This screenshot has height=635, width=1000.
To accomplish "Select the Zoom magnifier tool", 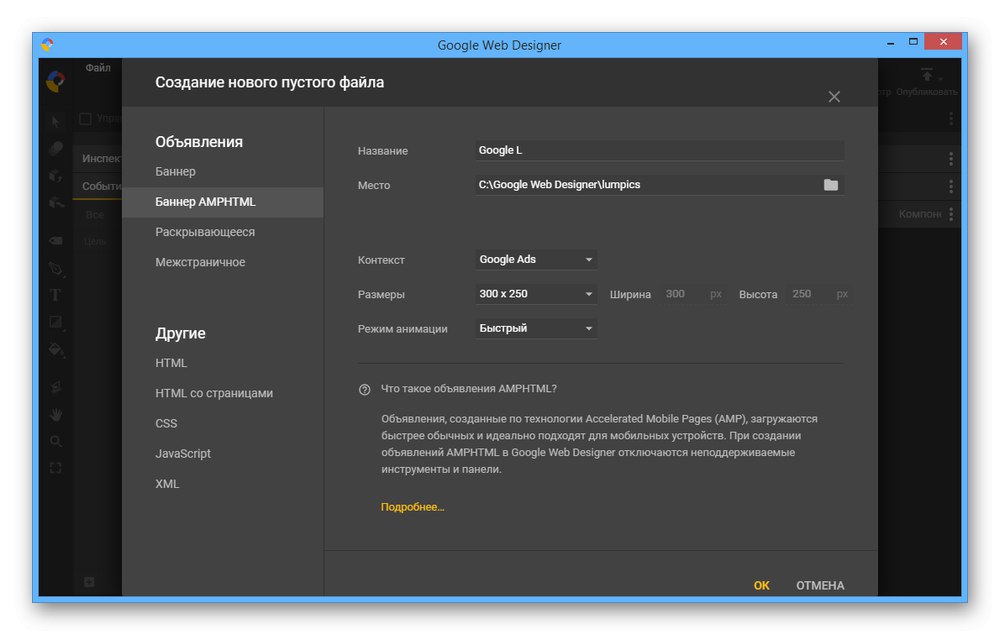I will coord(56,441).
